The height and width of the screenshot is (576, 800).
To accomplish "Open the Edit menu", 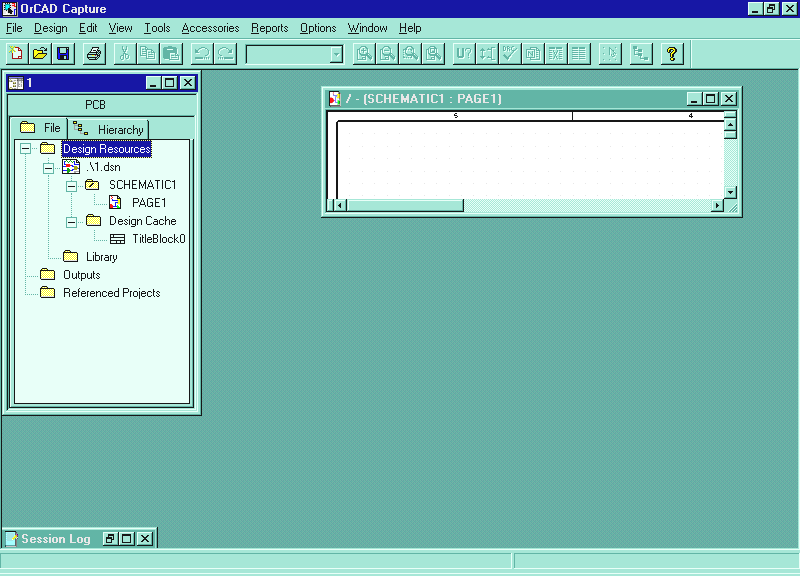I will tap(88, 28).
